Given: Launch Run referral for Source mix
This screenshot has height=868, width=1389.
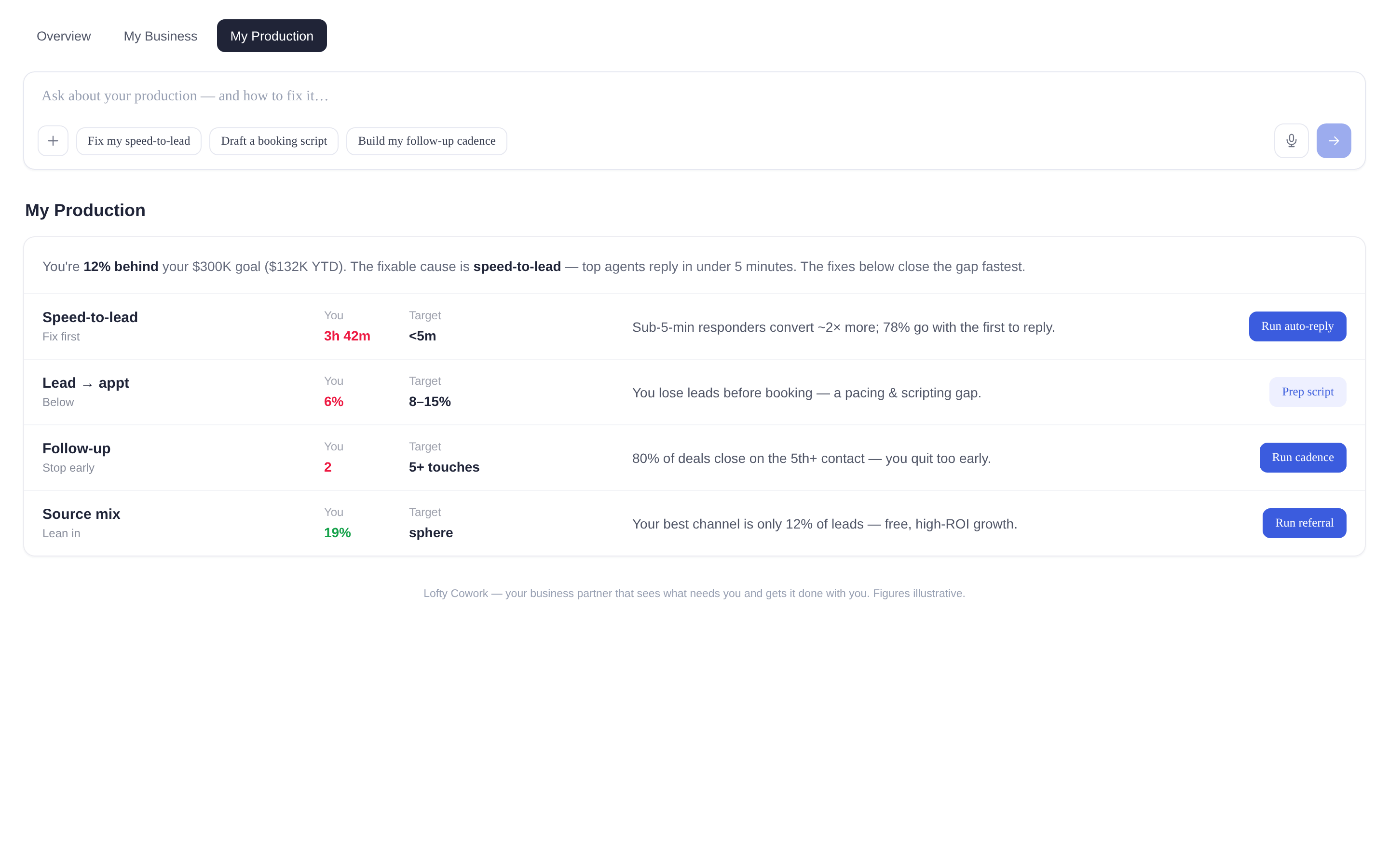Looking at the screenshot, I should [x=1304, y=523].
